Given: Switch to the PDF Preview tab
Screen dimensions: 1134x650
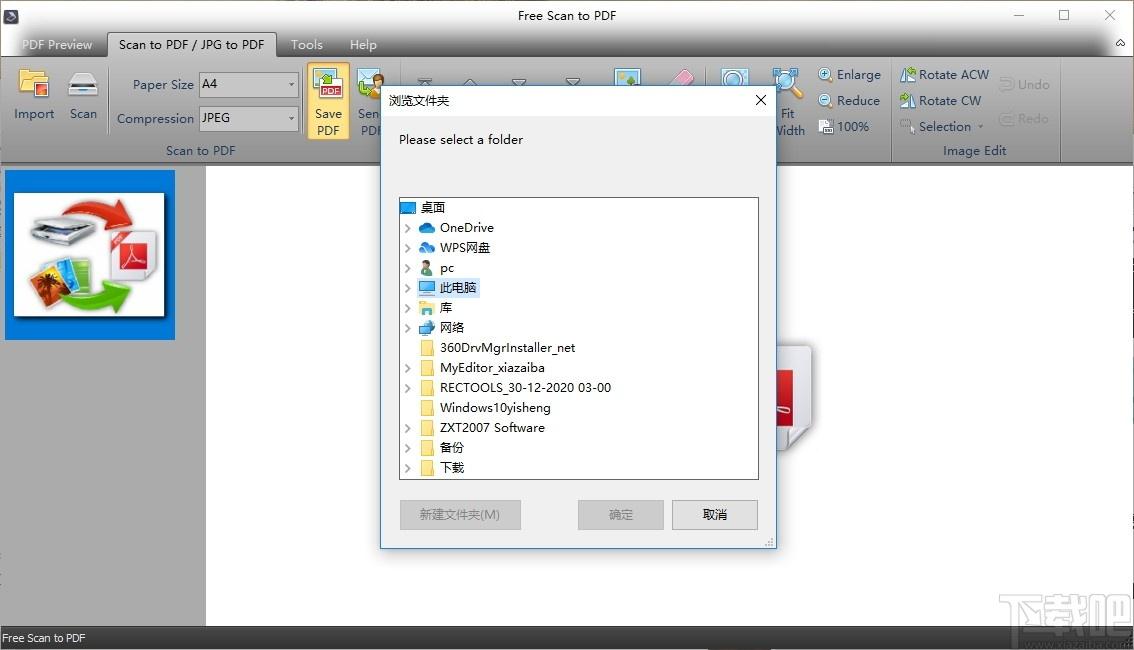Looking at the screenshot, I should pyautogui.click(x=56, y=45).
